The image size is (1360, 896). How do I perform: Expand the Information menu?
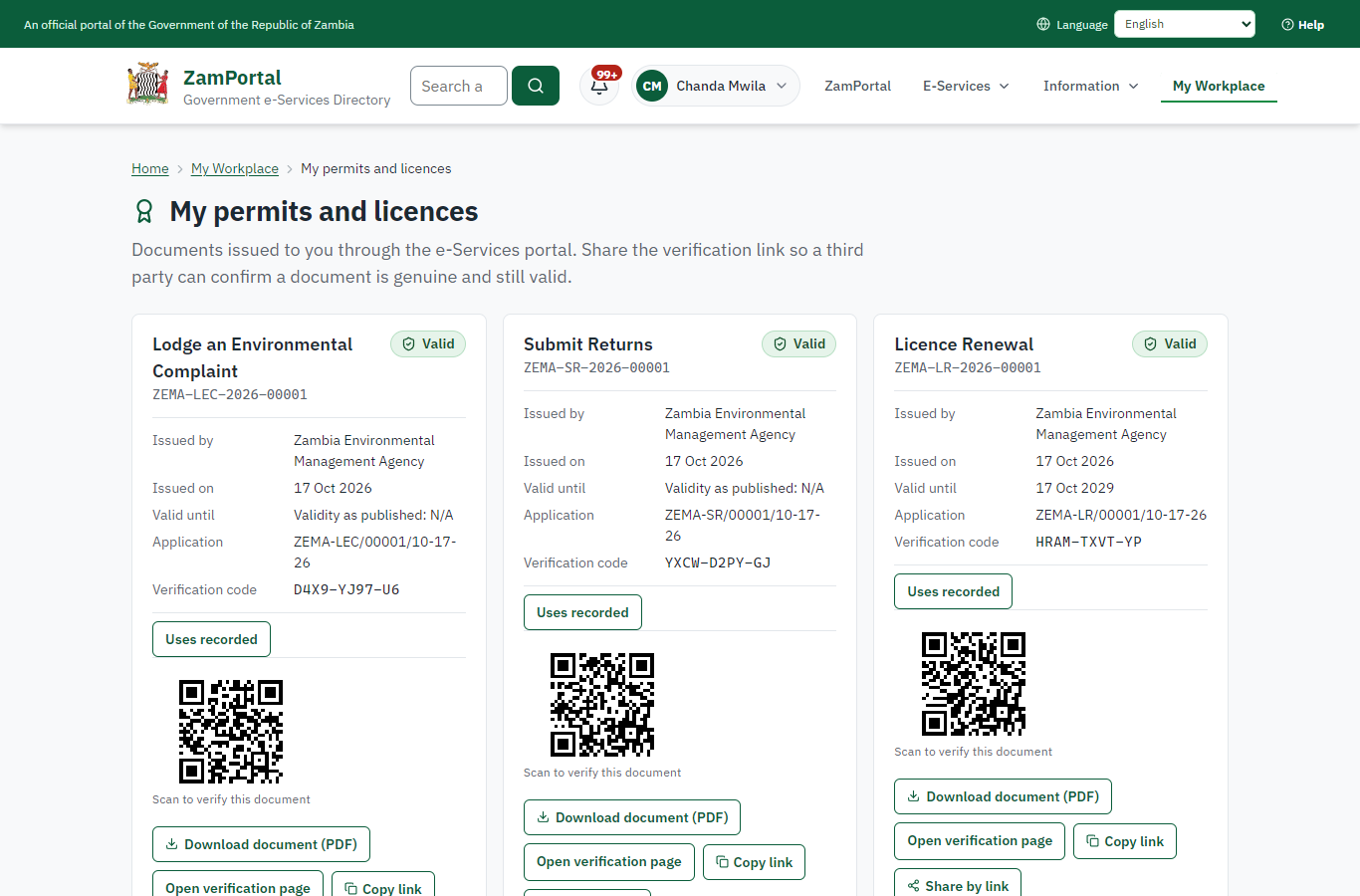coord(1090,86)
